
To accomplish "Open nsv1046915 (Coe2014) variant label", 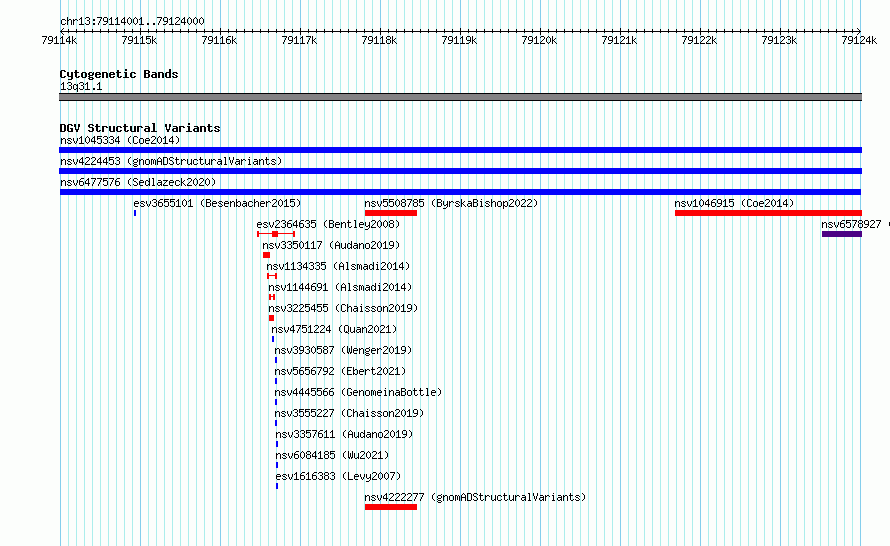I will click(734, 203).
